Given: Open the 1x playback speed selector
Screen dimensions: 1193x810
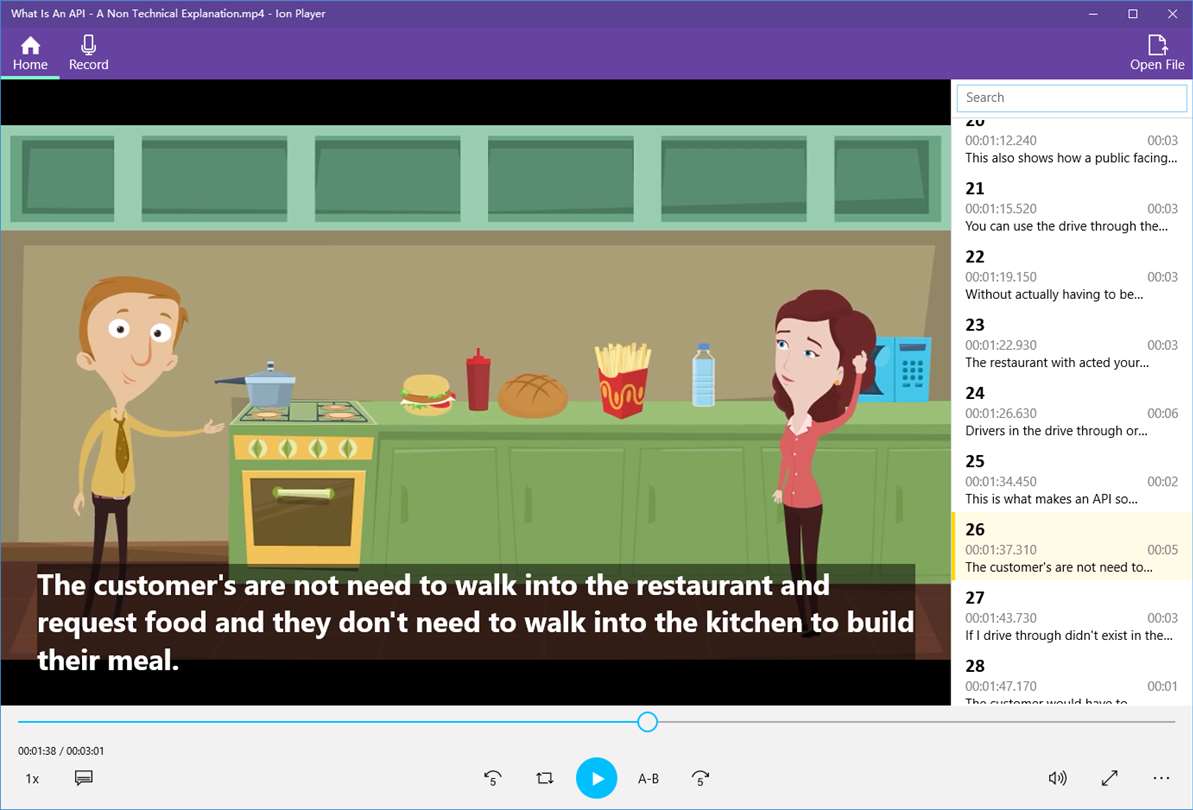Looking at the screenshot, I should pos(32,778).
